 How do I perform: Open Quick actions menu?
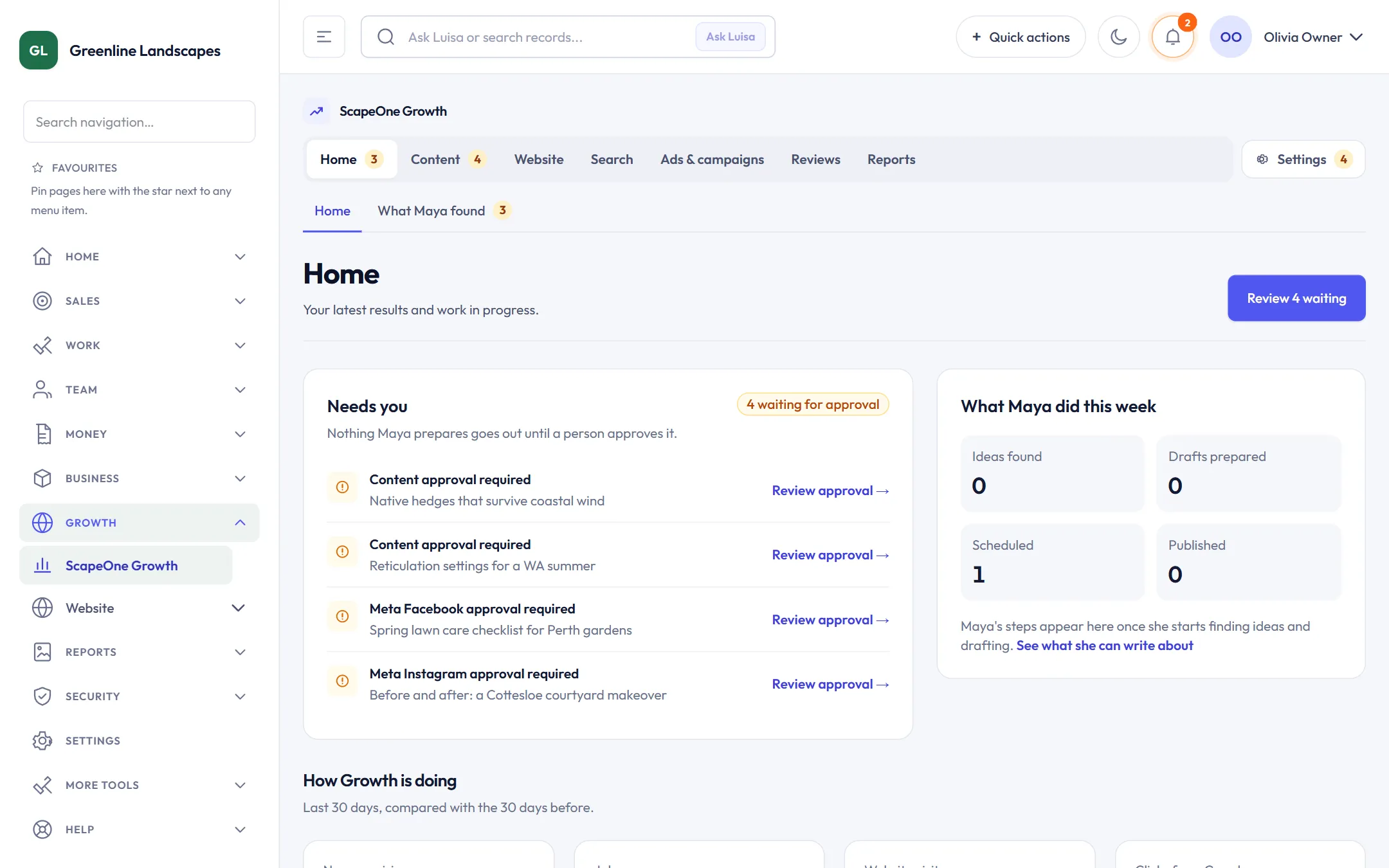[1021, 37]
